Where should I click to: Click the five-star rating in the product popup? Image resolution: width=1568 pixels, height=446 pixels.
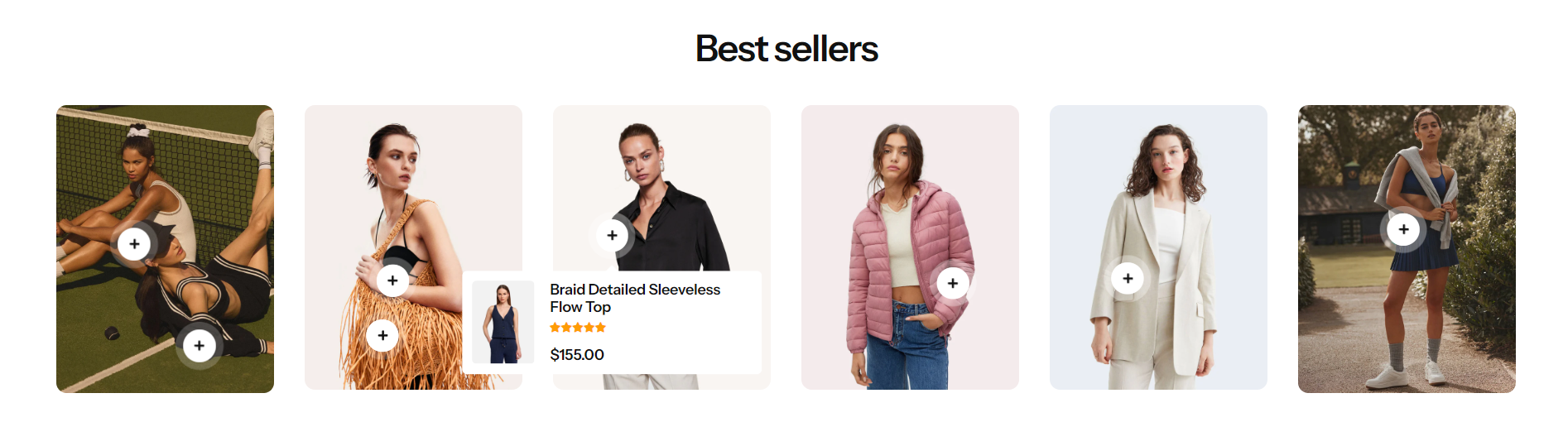point(578,328)
